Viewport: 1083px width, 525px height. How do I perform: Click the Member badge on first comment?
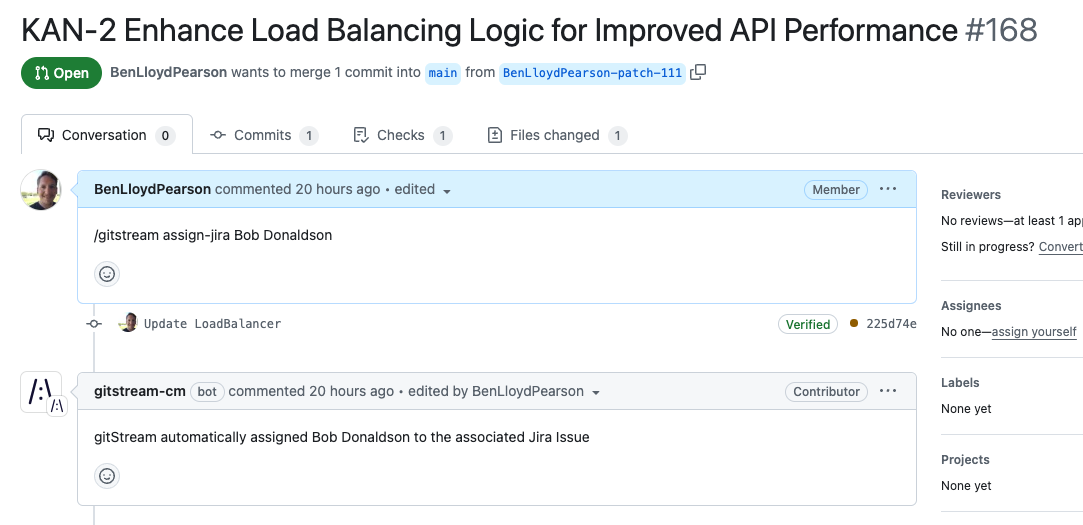836,190
